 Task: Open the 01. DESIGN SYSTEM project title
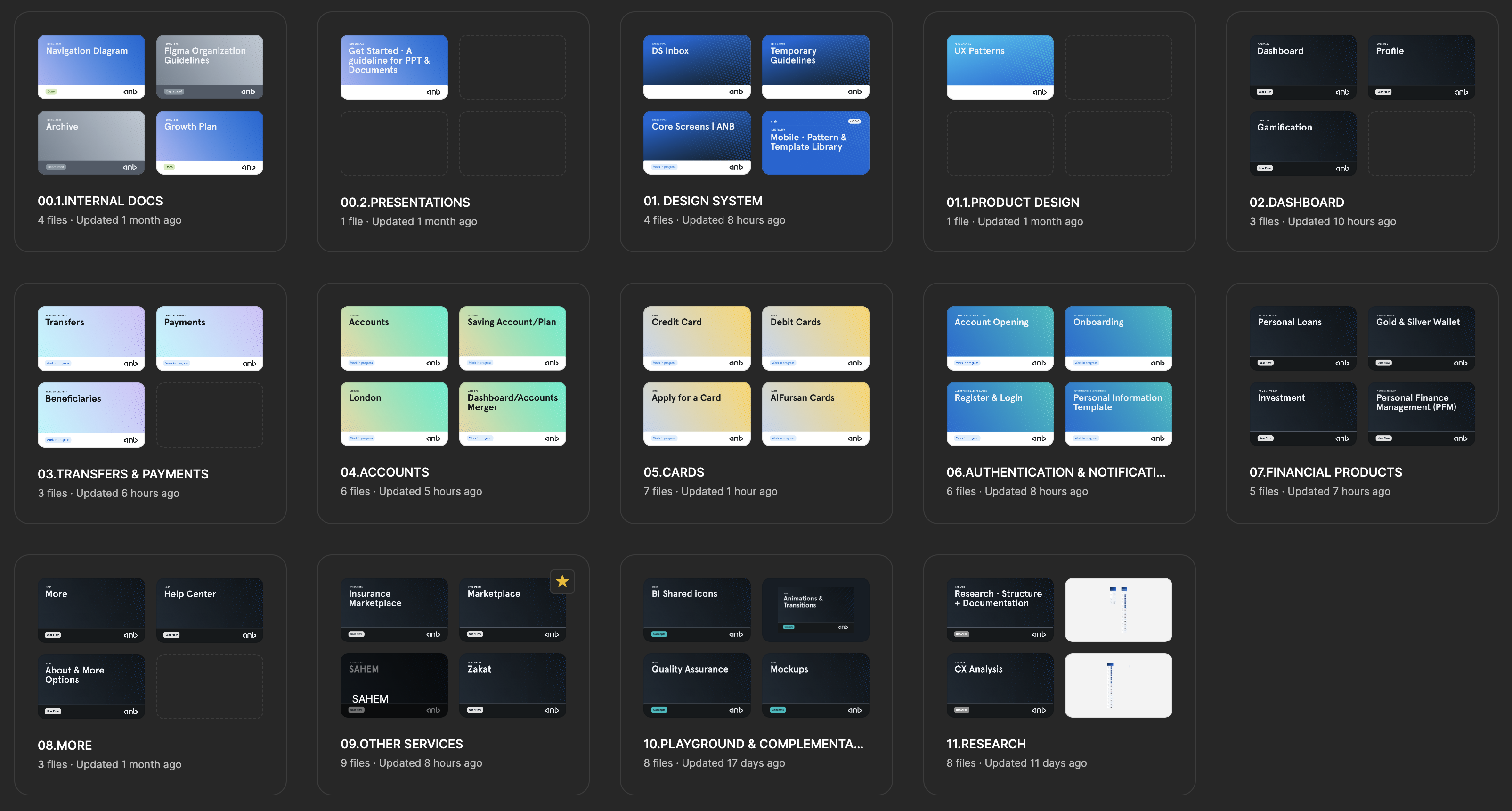coord(703,201)
